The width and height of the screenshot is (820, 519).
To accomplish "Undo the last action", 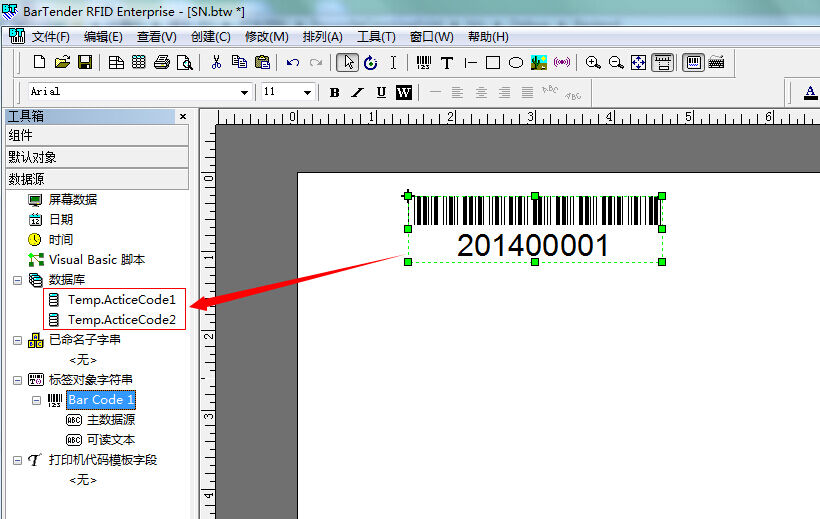I will pyautogui.click(x=293, y=62).
